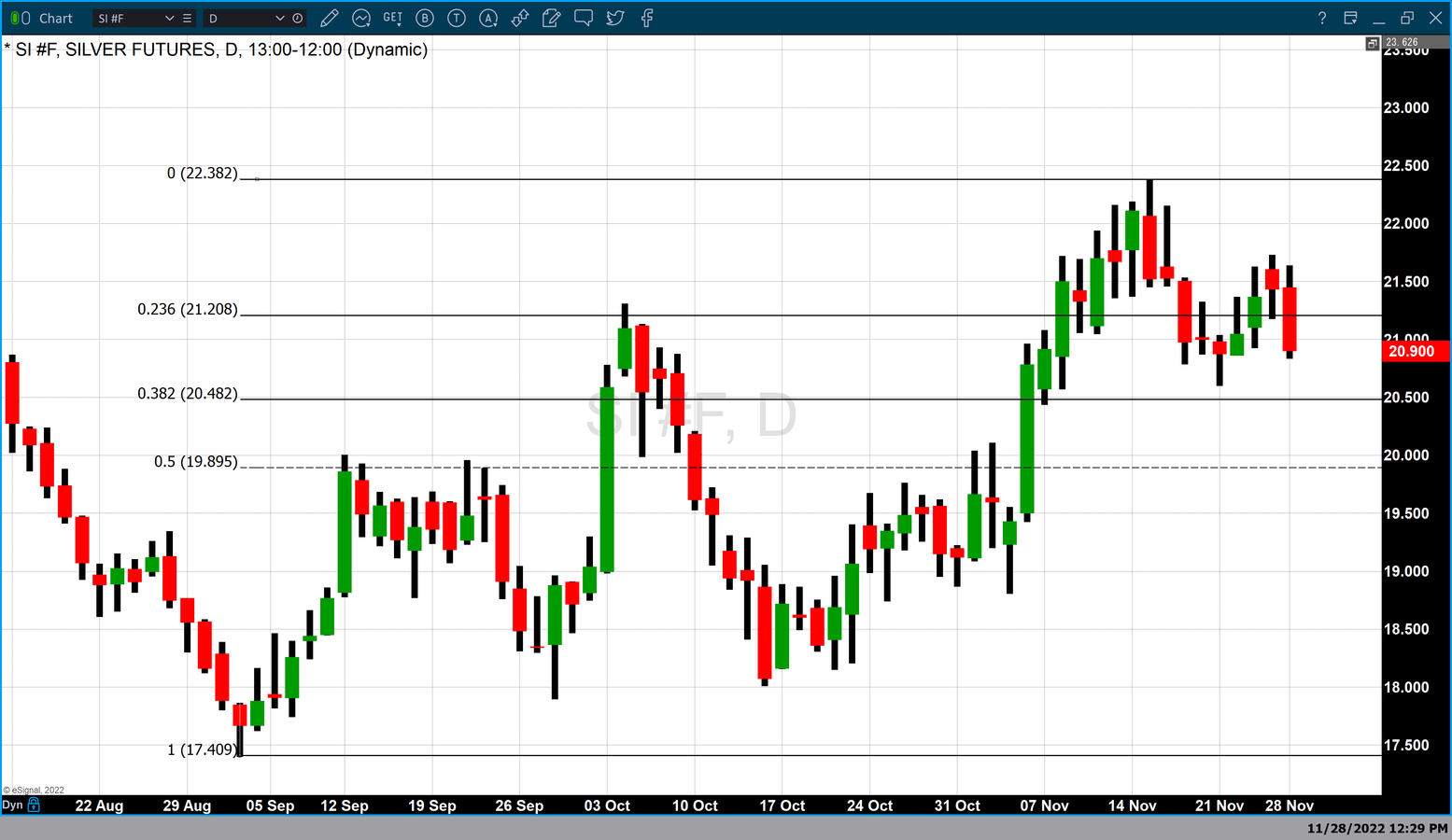Click the up-down arrows toolbar icon
The width and height of the screenshot is (1452, 840).
coord(520,18)
